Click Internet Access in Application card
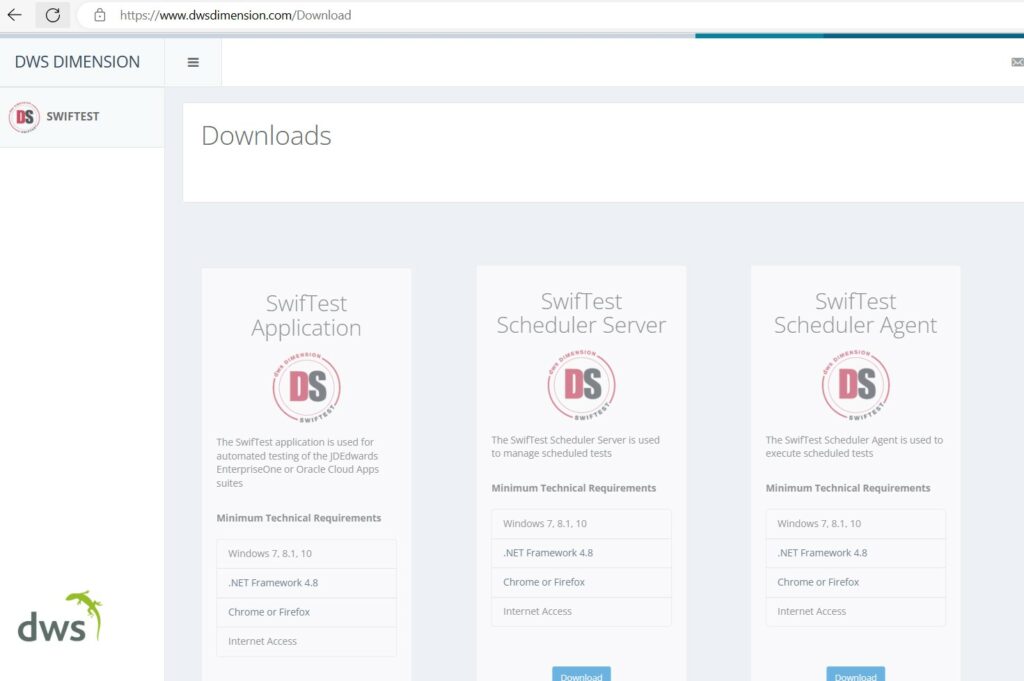The image size is (1024, 681). click(306, 642)
